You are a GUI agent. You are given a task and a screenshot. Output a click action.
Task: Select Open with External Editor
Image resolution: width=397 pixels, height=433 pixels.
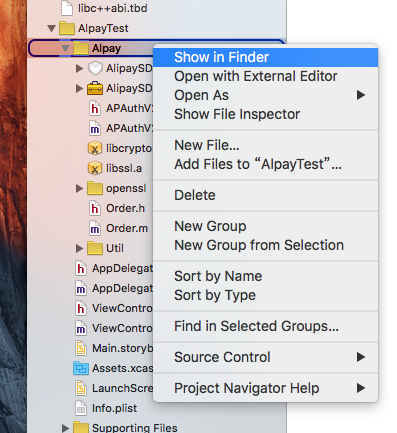(x=265, y=76)
